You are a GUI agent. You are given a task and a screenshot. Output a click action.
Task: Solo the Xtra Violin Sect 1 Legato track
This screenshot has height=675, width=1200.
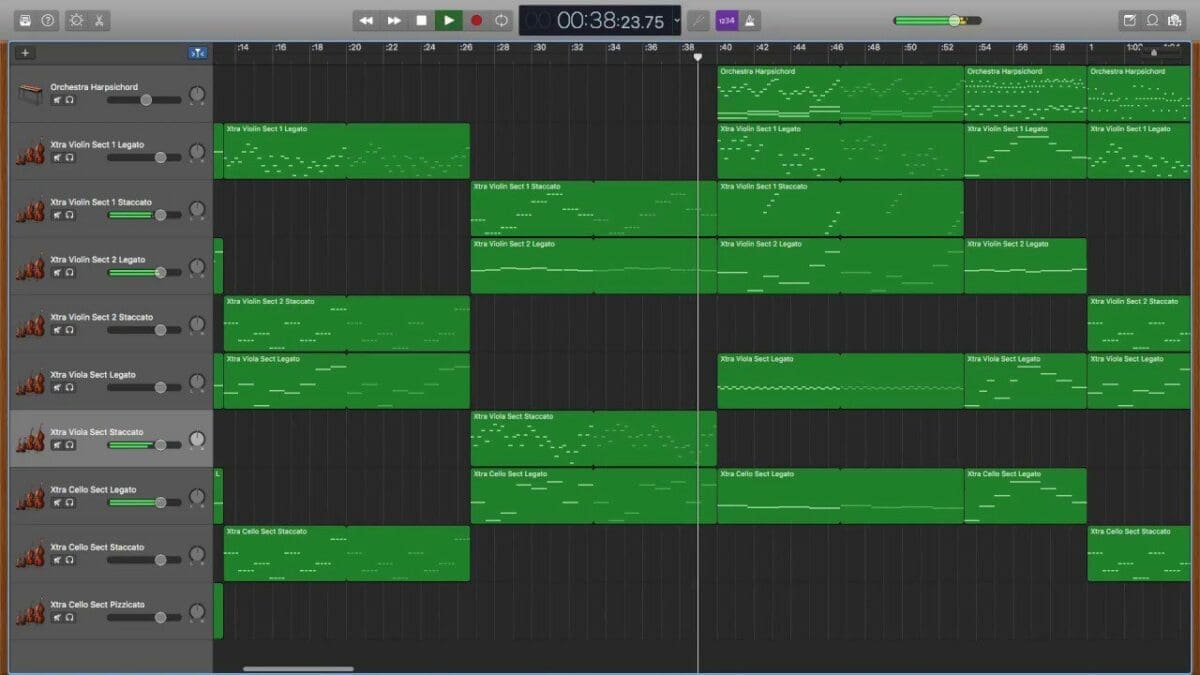(70, 158)
